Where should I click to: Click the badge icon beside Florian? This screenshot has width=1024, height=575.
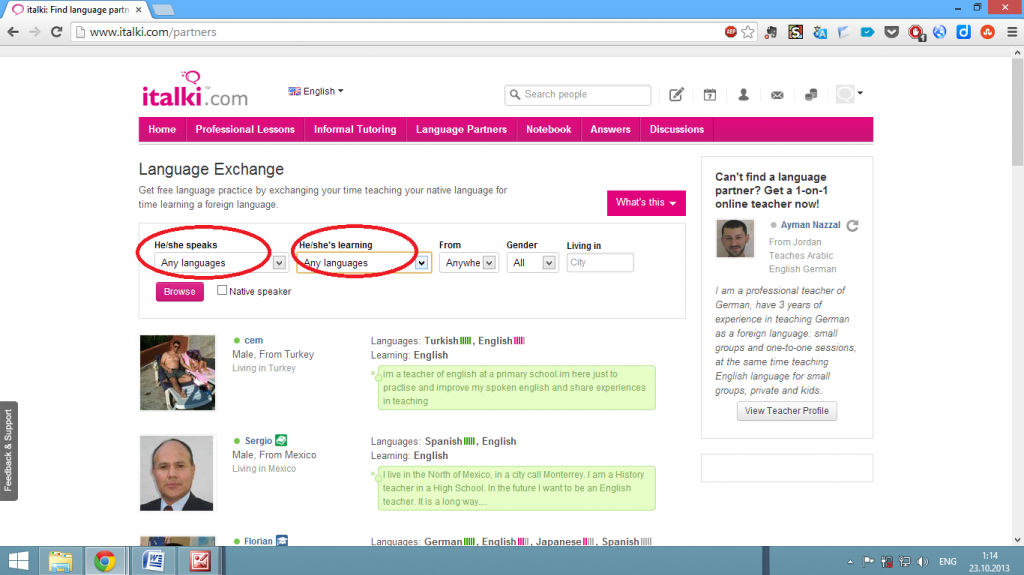coord(282,540)
